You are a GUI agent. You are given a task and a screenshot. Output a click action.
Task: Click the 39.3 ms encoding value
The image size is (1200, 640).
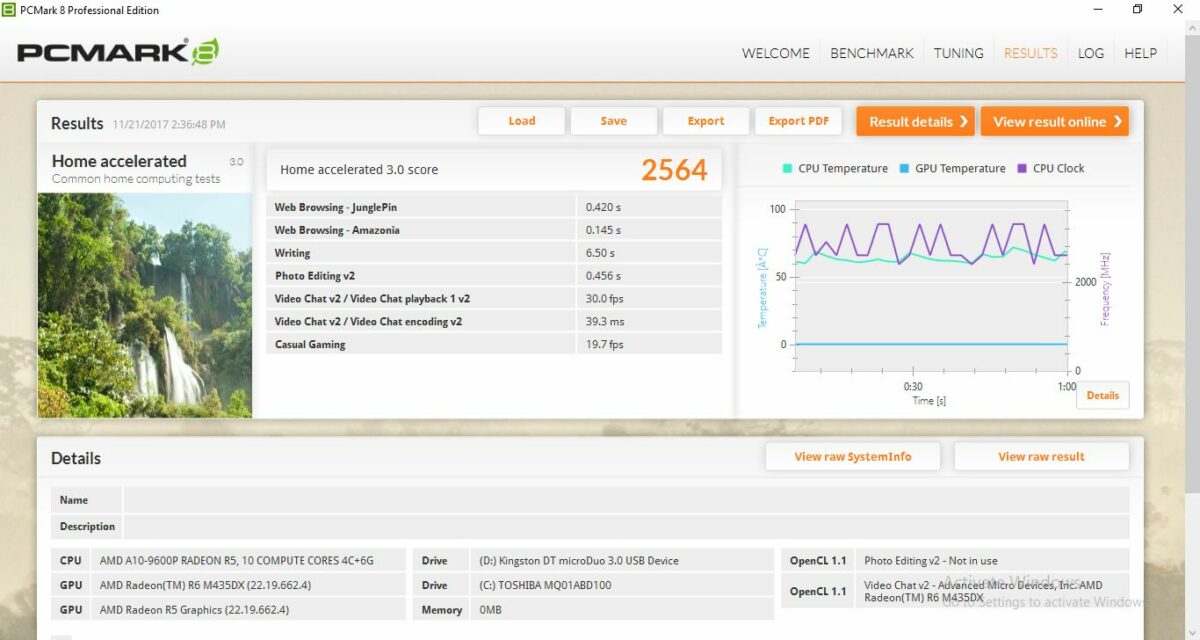[605, 321]
